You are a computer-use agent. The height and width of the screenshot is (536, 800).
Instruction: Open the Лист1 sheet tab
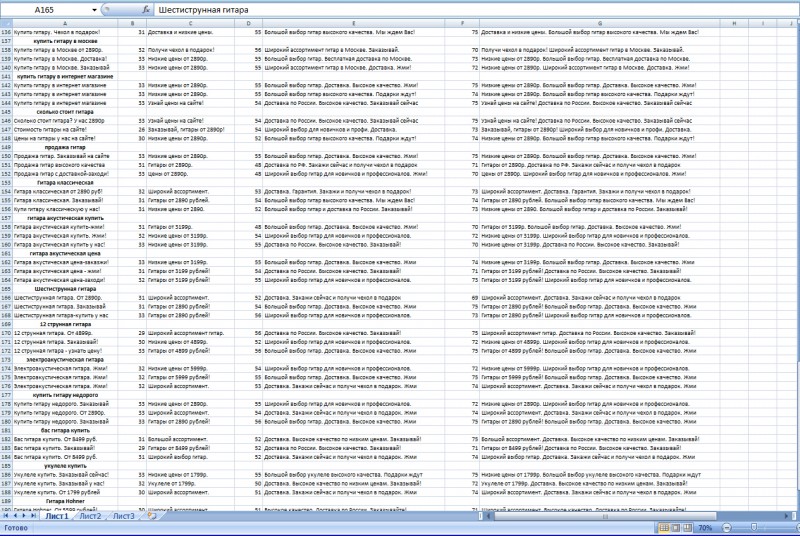tap(56, 516)
